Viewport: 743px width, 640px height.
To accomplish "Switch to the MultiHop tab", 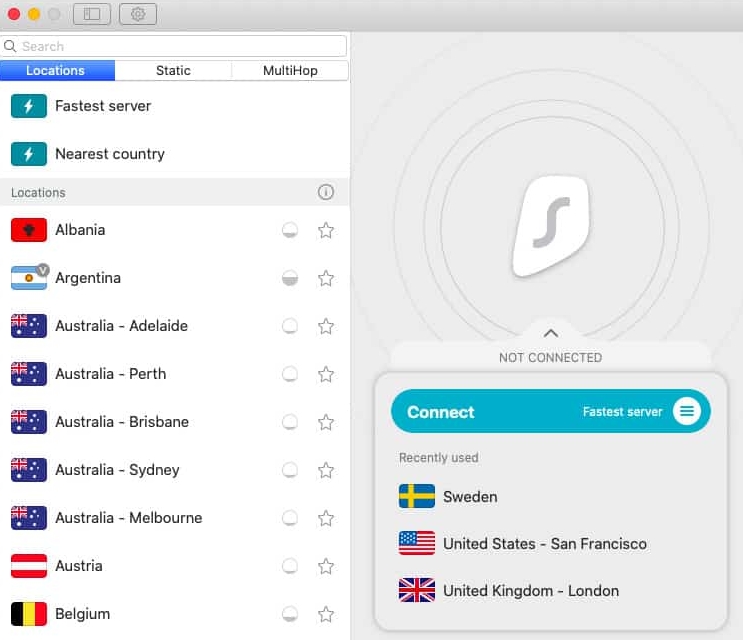I will coord(290,70).
